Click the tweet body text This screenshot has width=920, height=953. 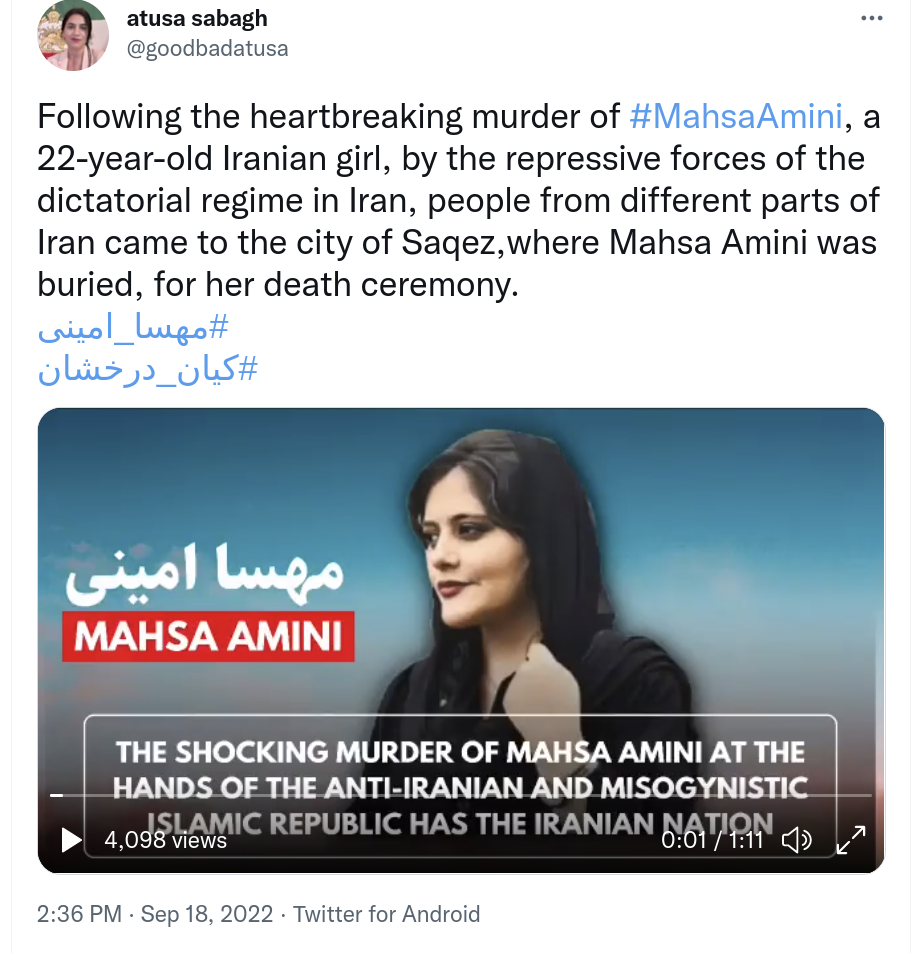(459, 201)
